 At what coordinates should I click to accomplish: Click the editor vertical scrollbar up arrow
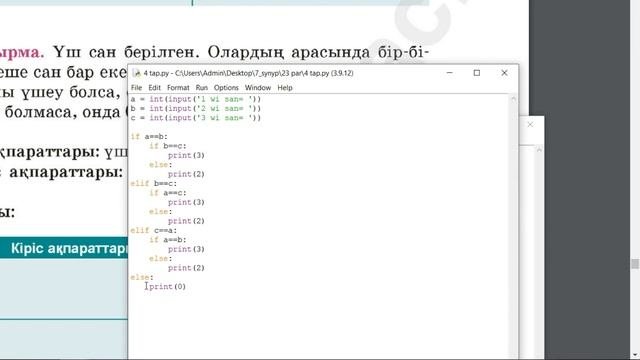(513, 99)
